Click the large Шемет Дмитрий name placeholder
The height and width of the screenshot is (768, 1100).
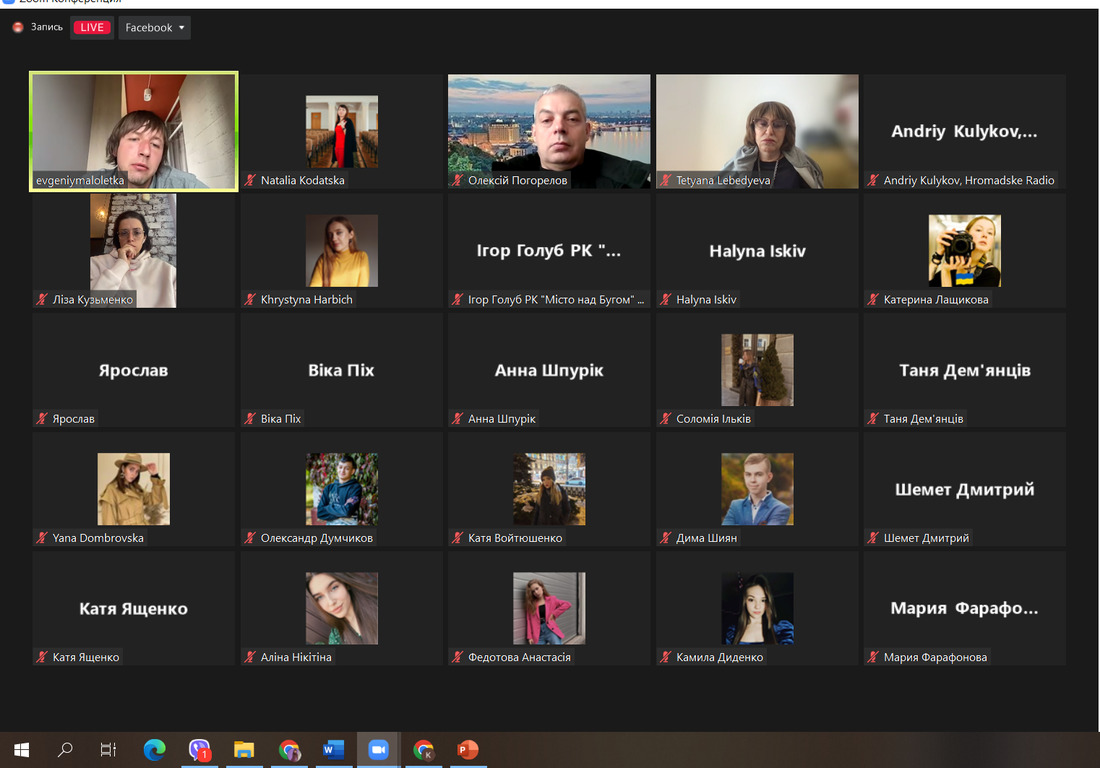pyautogui.click(x=965, y=490)
